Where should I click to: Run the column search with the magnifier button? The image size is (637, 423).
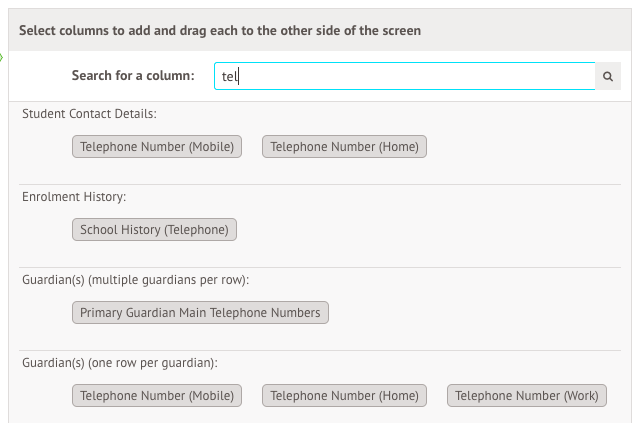(607, 76)
